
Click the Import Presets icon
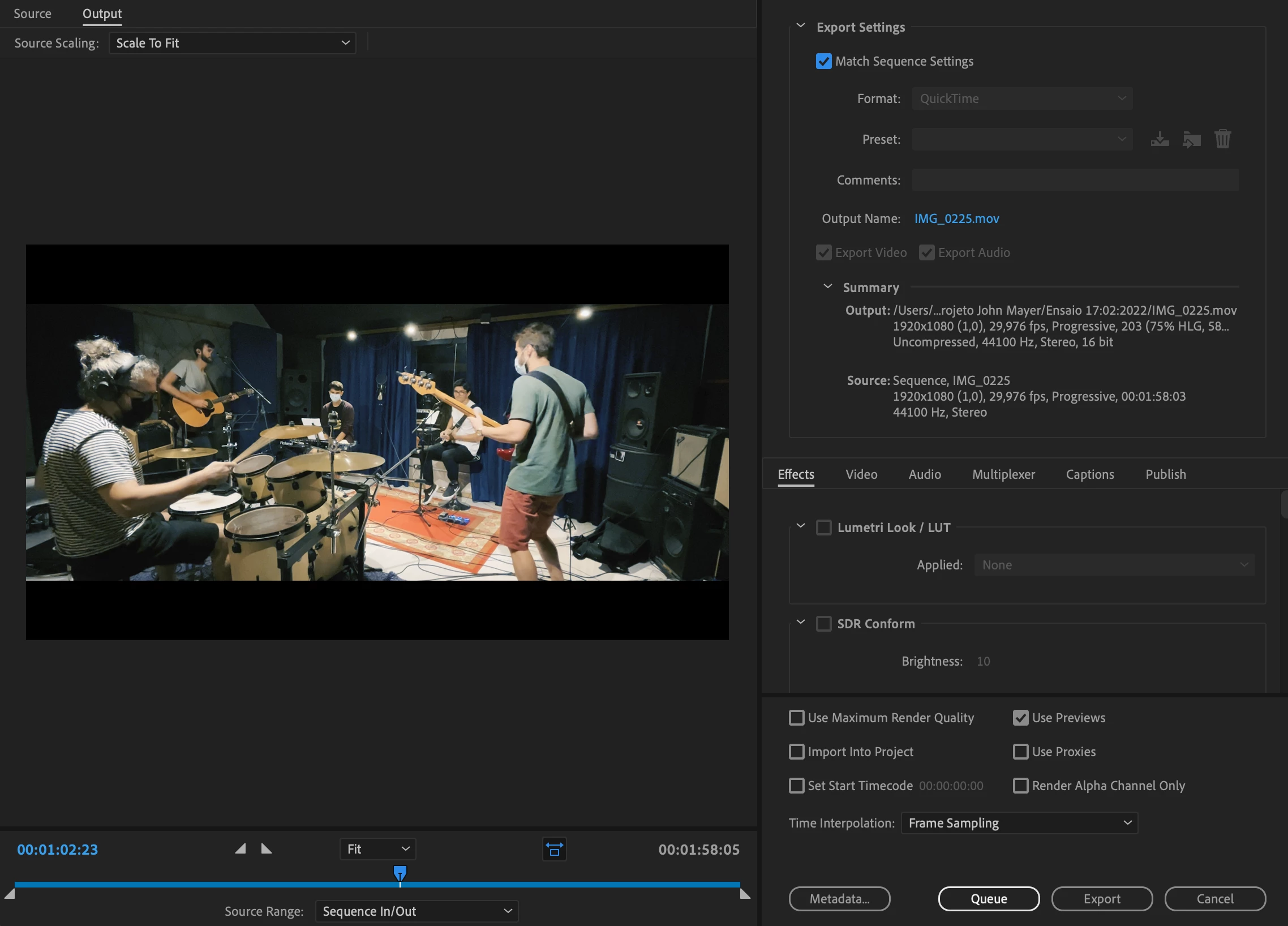(1191, 139)
